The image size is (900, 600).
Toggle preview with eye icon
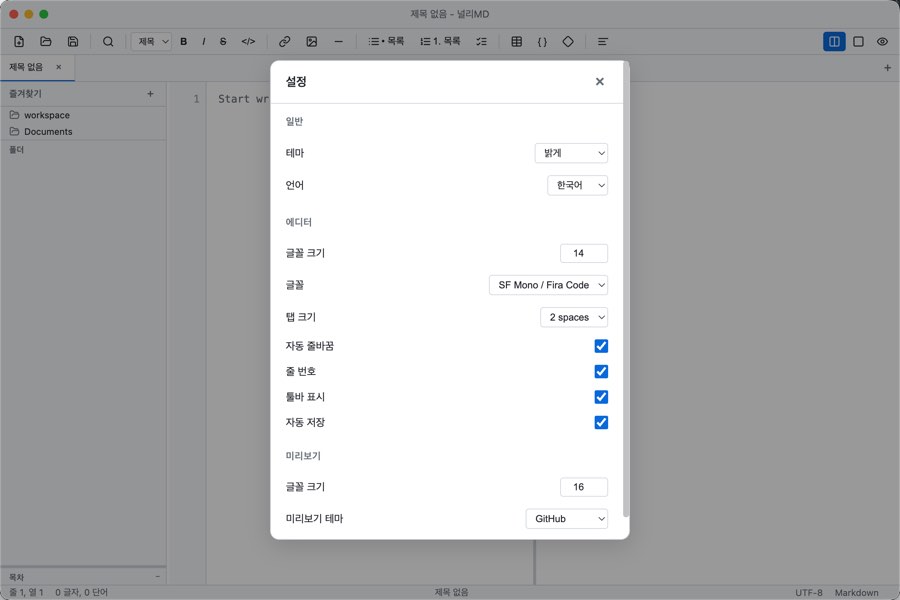pos(883,41)
